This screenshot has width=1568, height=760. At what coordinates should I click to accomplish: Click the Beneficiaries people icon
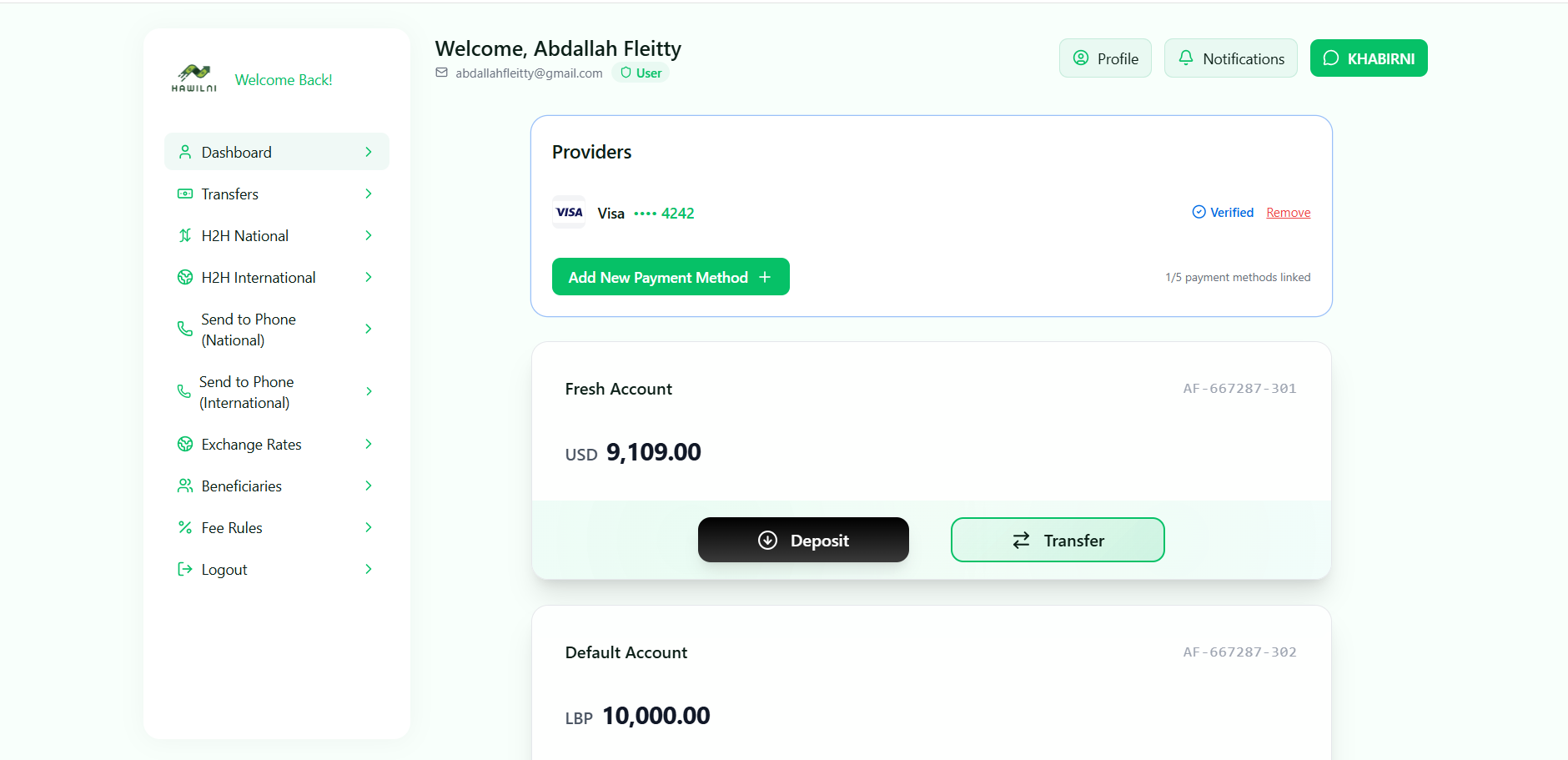pyautogui.click(x=185, y=486)
